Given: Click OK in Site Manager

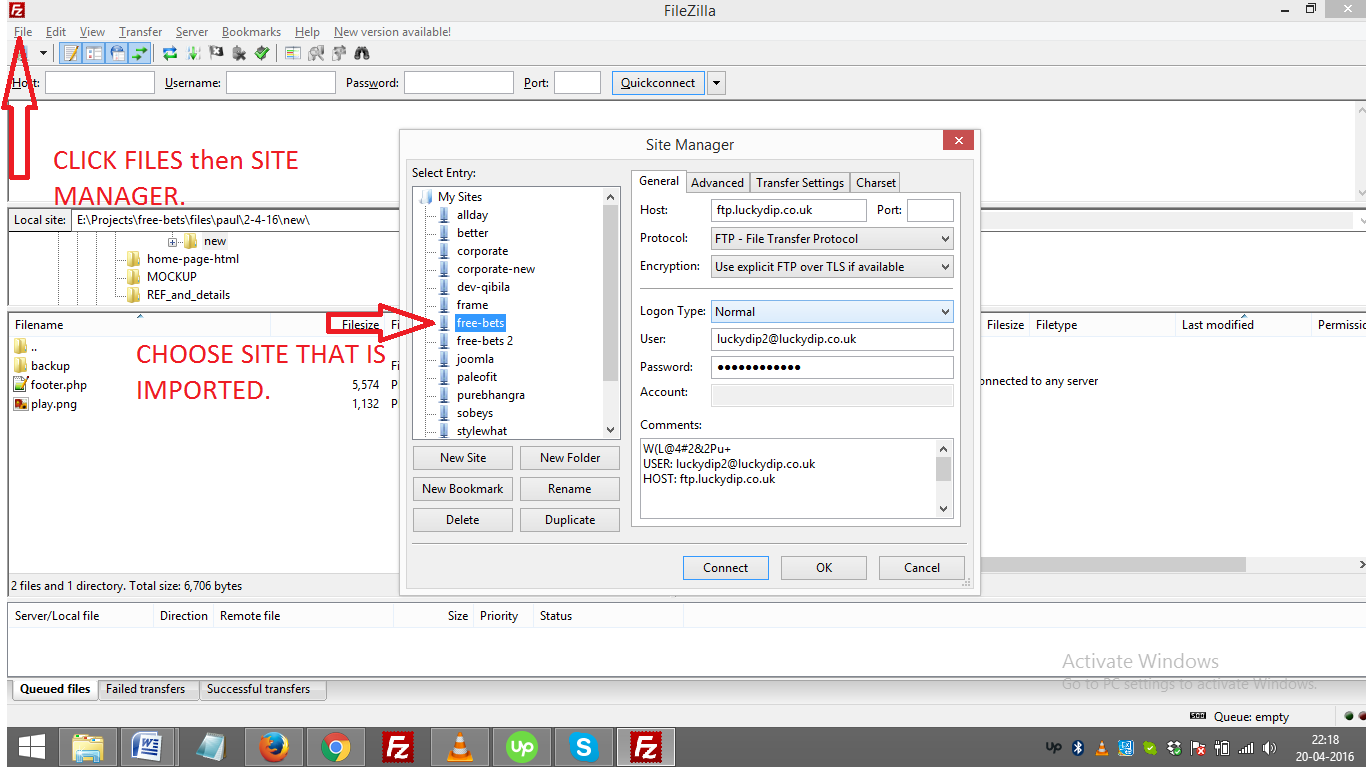Looking at the screenshot, I should 824,568.
